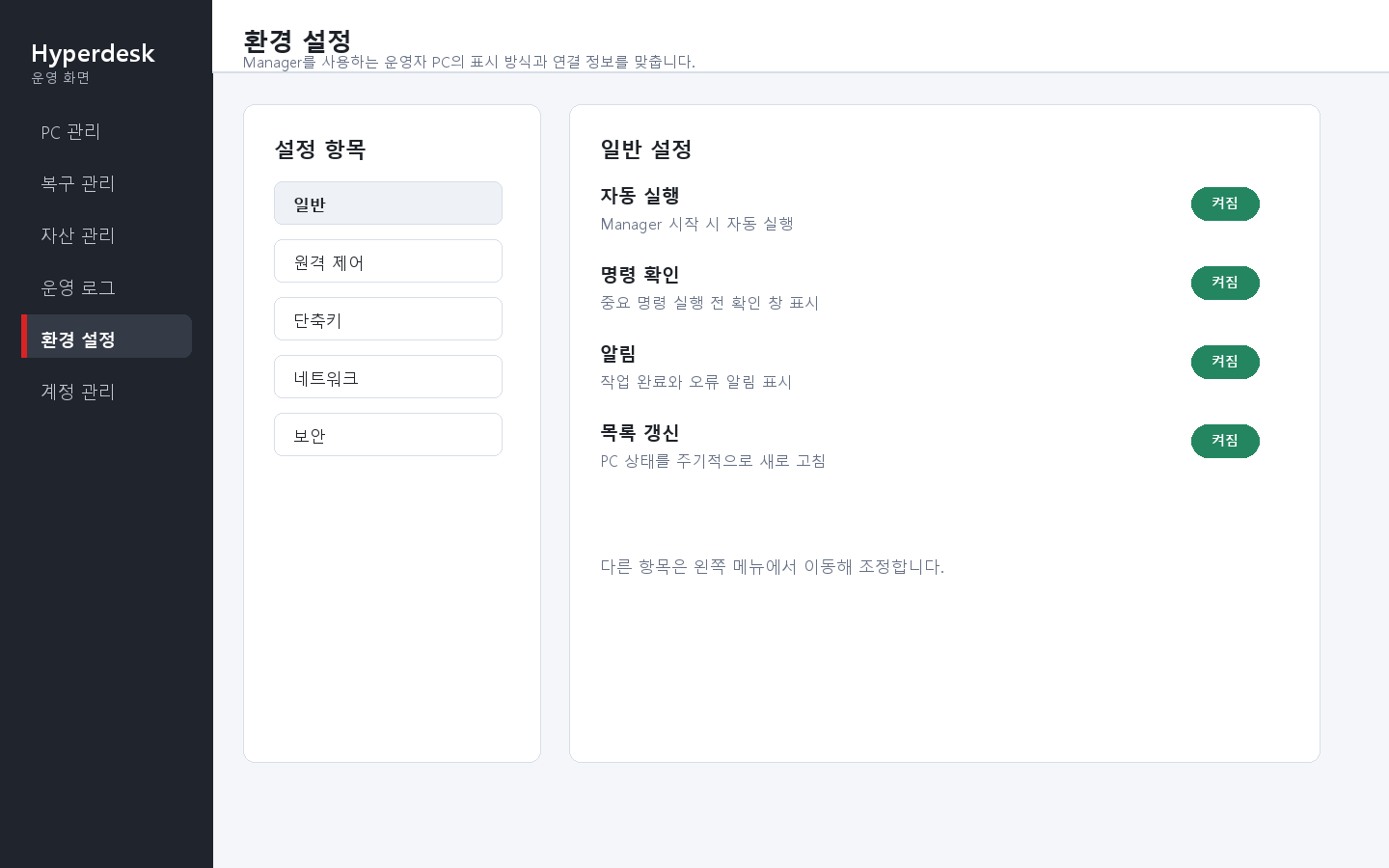This screenshot has width=1389, height=868.
Task: Click the 일반 설정 panel heading
Action: click(x=646, y=149)
